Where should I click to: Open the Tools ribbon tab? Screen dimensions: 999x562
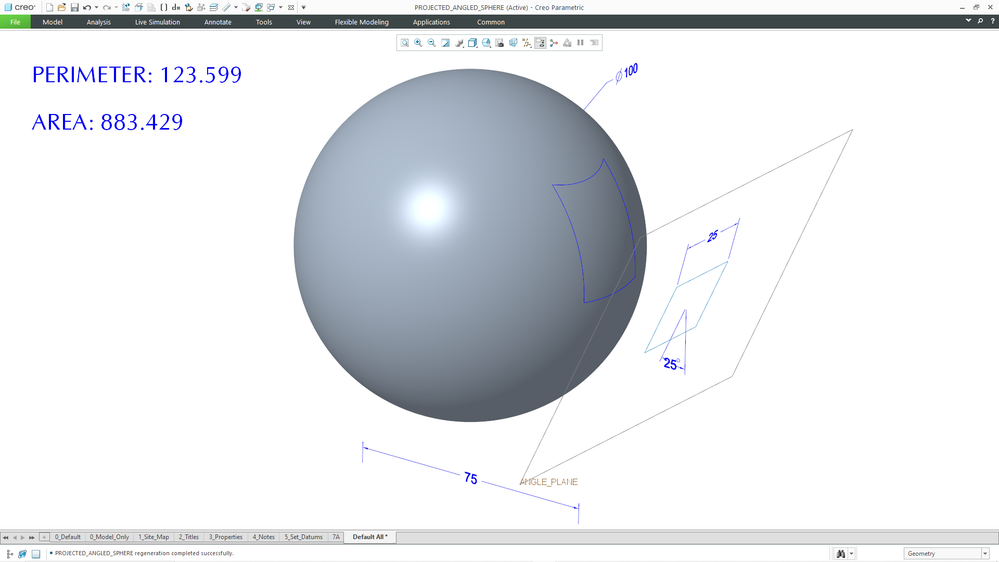tap(264, 22)
